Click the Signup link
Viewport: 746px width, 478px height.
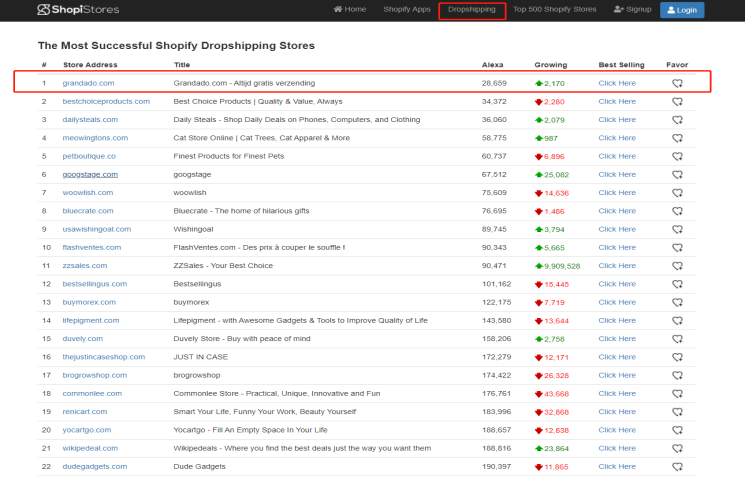pyautogui.click(x=632, y=10)
